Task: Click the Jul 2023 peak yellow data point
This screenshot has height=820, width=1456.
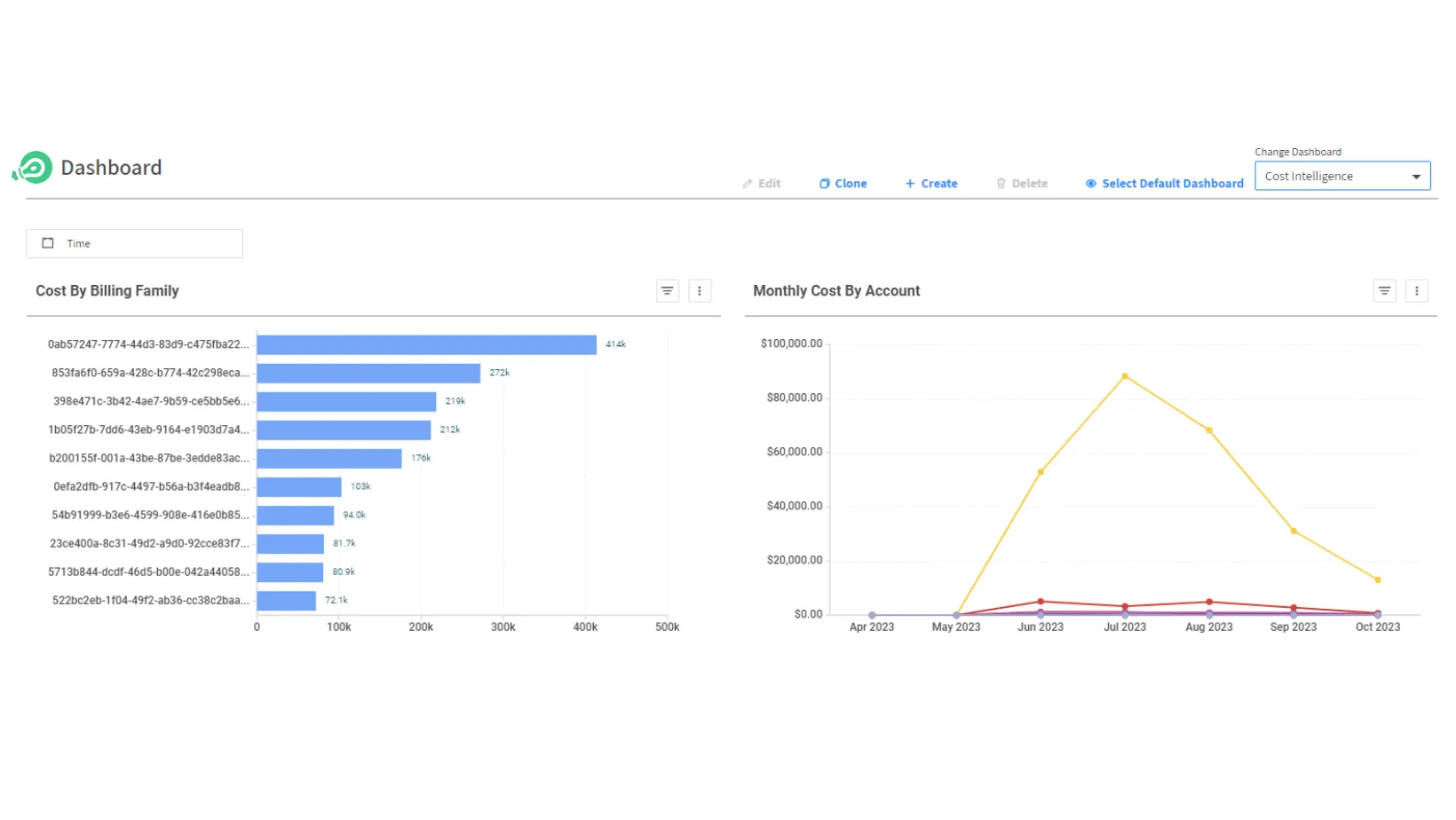Action: pos(1125,376)
